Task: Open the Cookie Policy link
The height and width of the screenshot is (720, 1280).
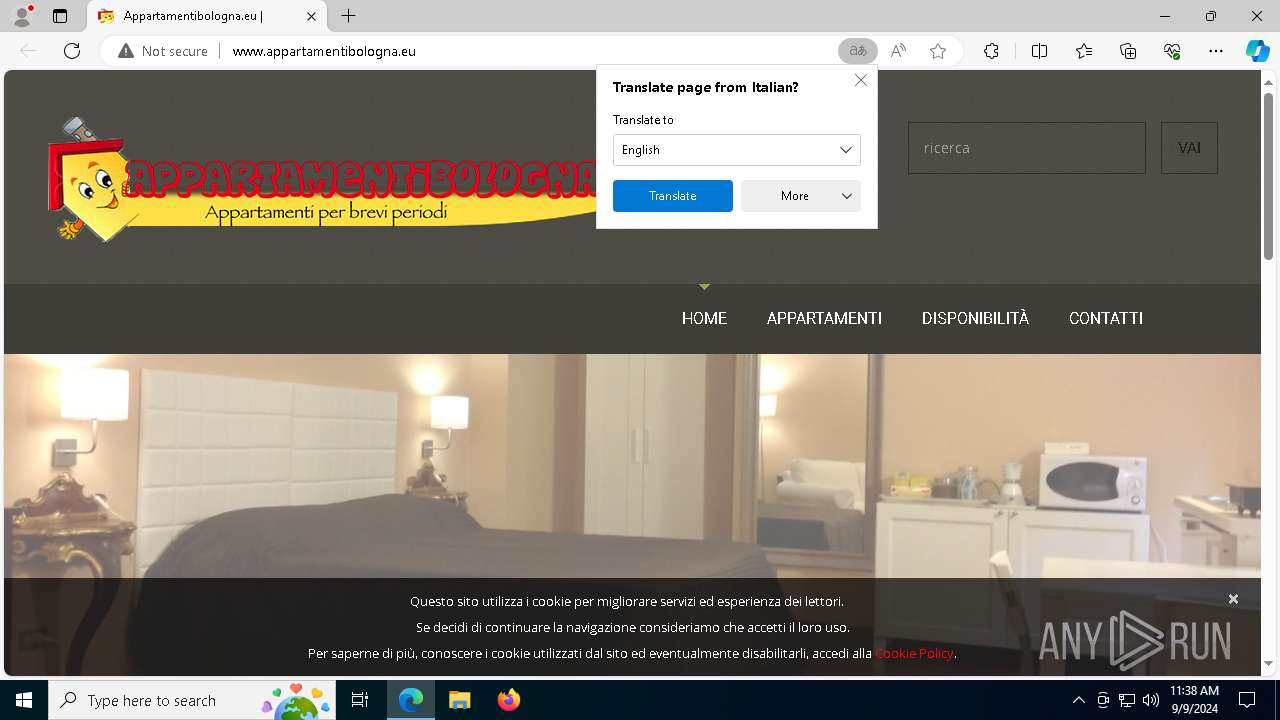Action: 914,653
